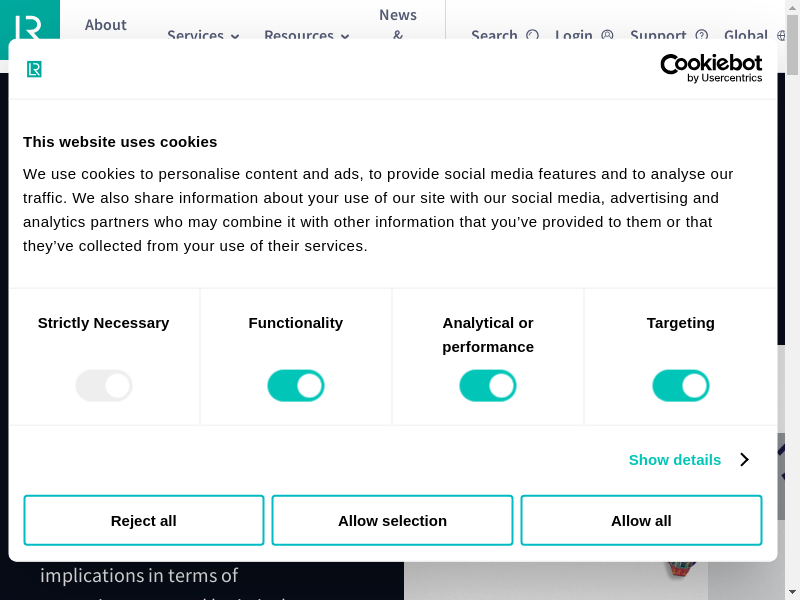The image size is (800, 600).
Task: Click the page vertical scrollbar thumb
Action: [793, 45]
